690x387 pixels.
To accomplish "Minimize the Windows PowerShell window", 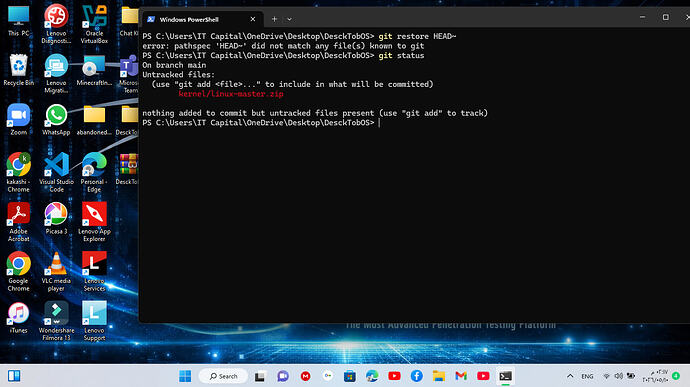I will tap(642, 17).
